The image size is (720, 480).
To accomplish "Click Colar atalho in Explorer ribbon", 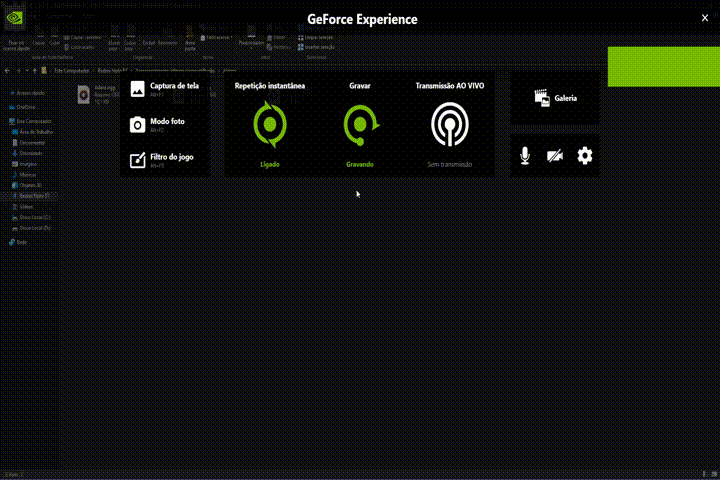I will point(79,47).
